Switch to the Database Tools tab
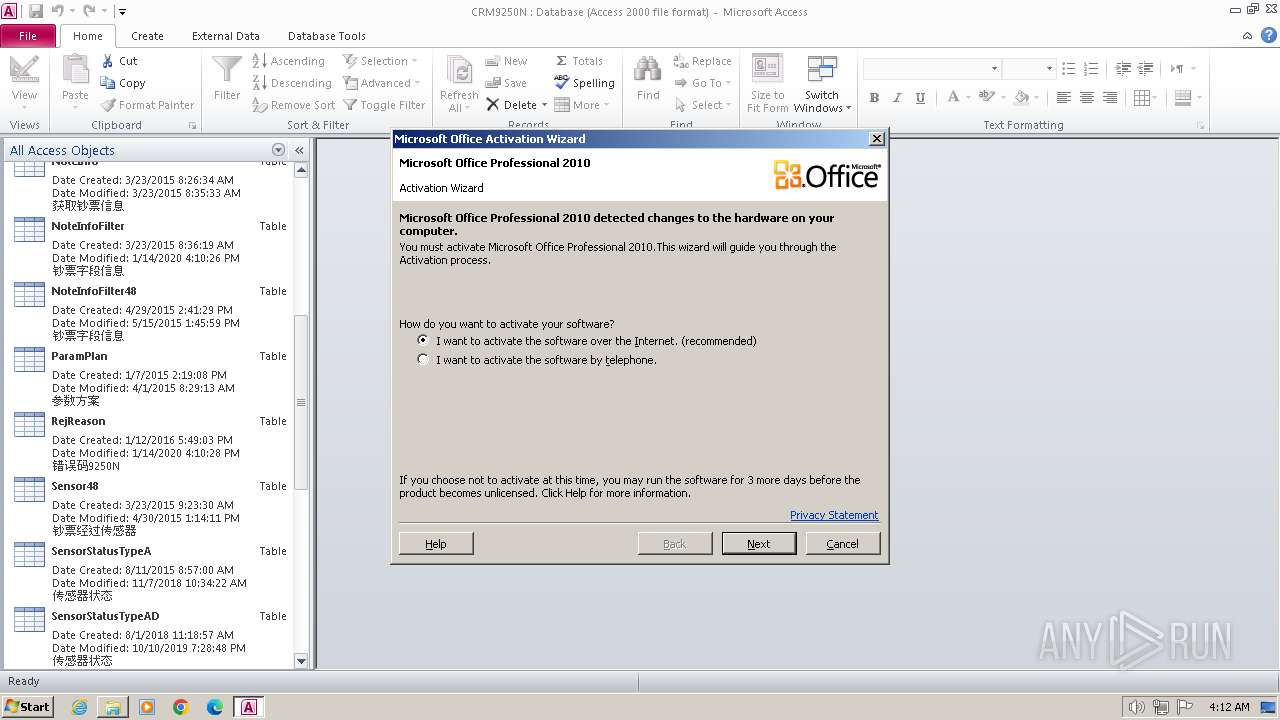This screenshot has width=1280, height=720. coord(327,36)
